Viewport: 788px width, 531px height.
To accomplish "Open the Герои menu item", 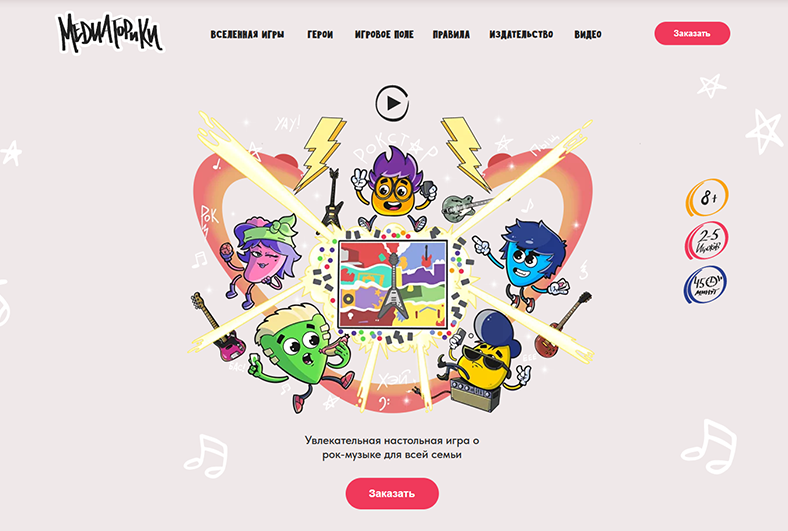I will [320, 35].
